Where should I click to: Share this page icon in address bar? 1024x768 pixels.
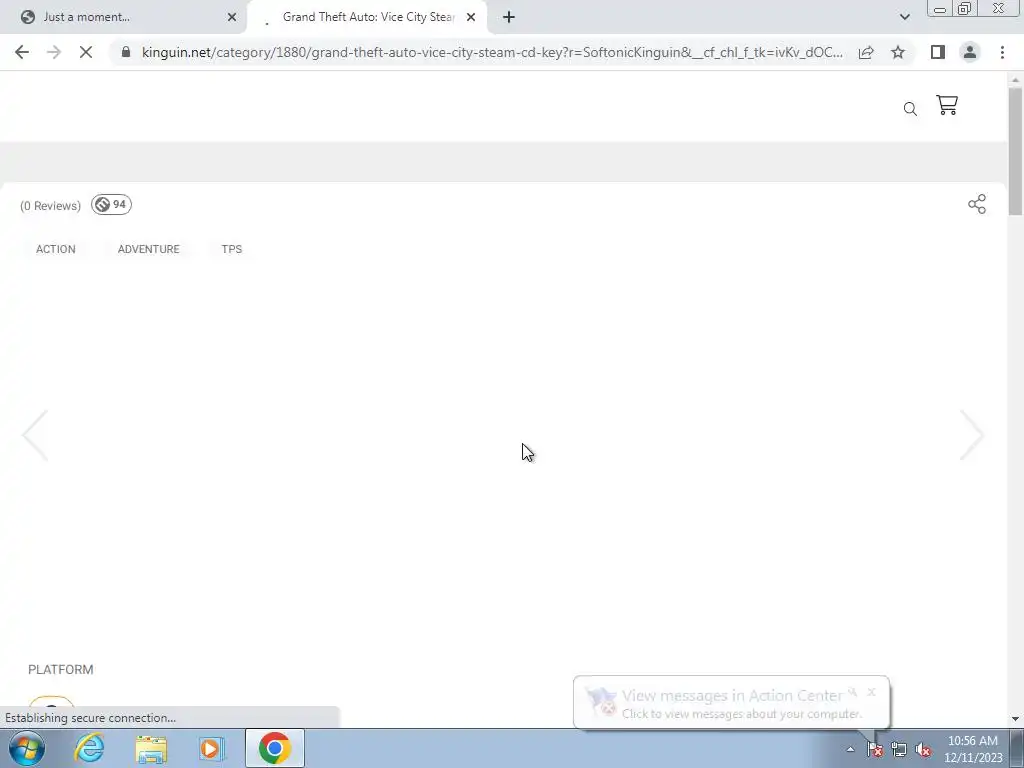click(866, 52)
